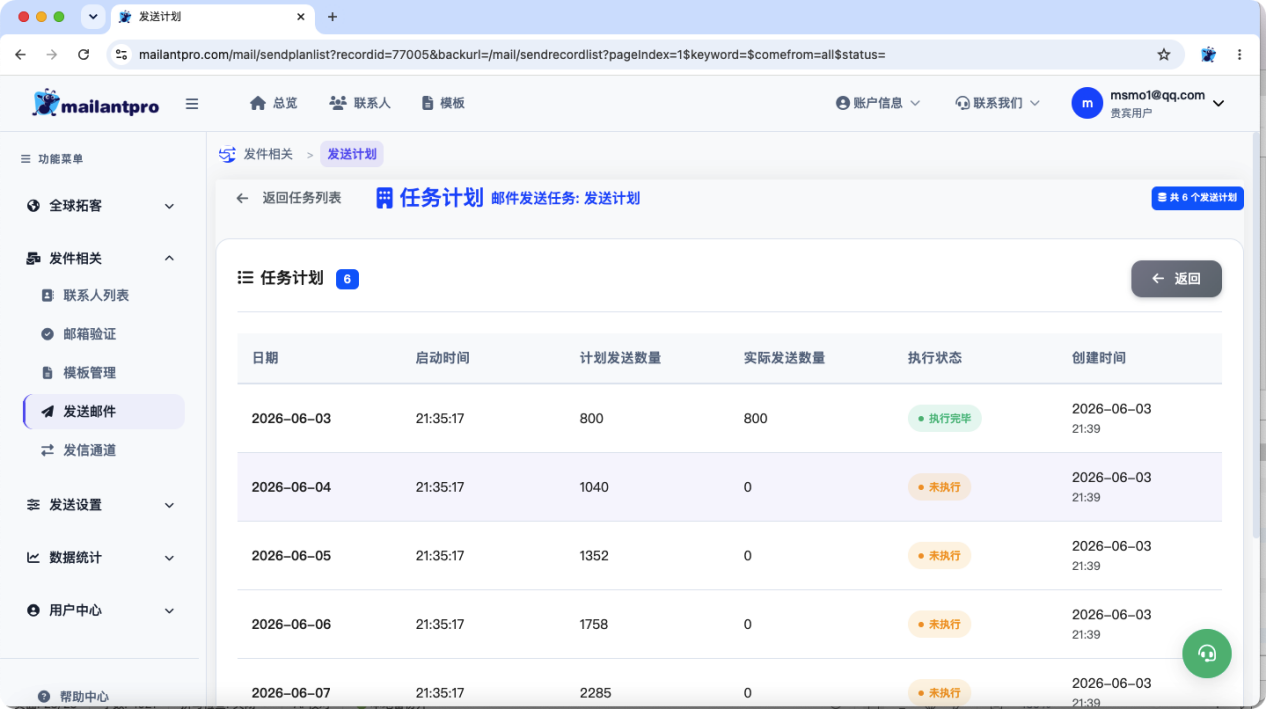The image size is (1266, 709).
Task: Reload the page
Action: pyautogui.click(x=83, y=55)
